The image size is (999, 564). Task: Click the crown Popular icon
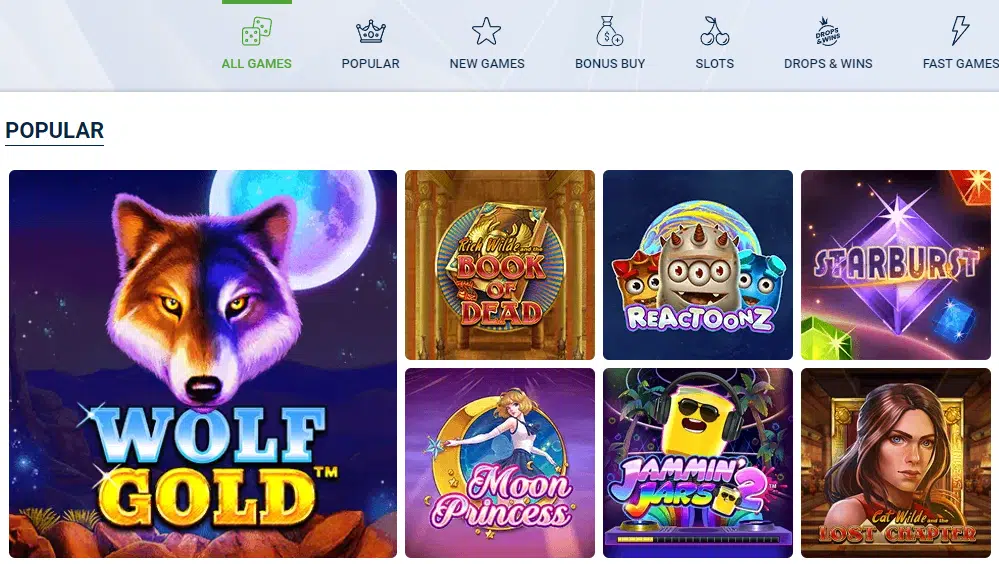point(371,31)
